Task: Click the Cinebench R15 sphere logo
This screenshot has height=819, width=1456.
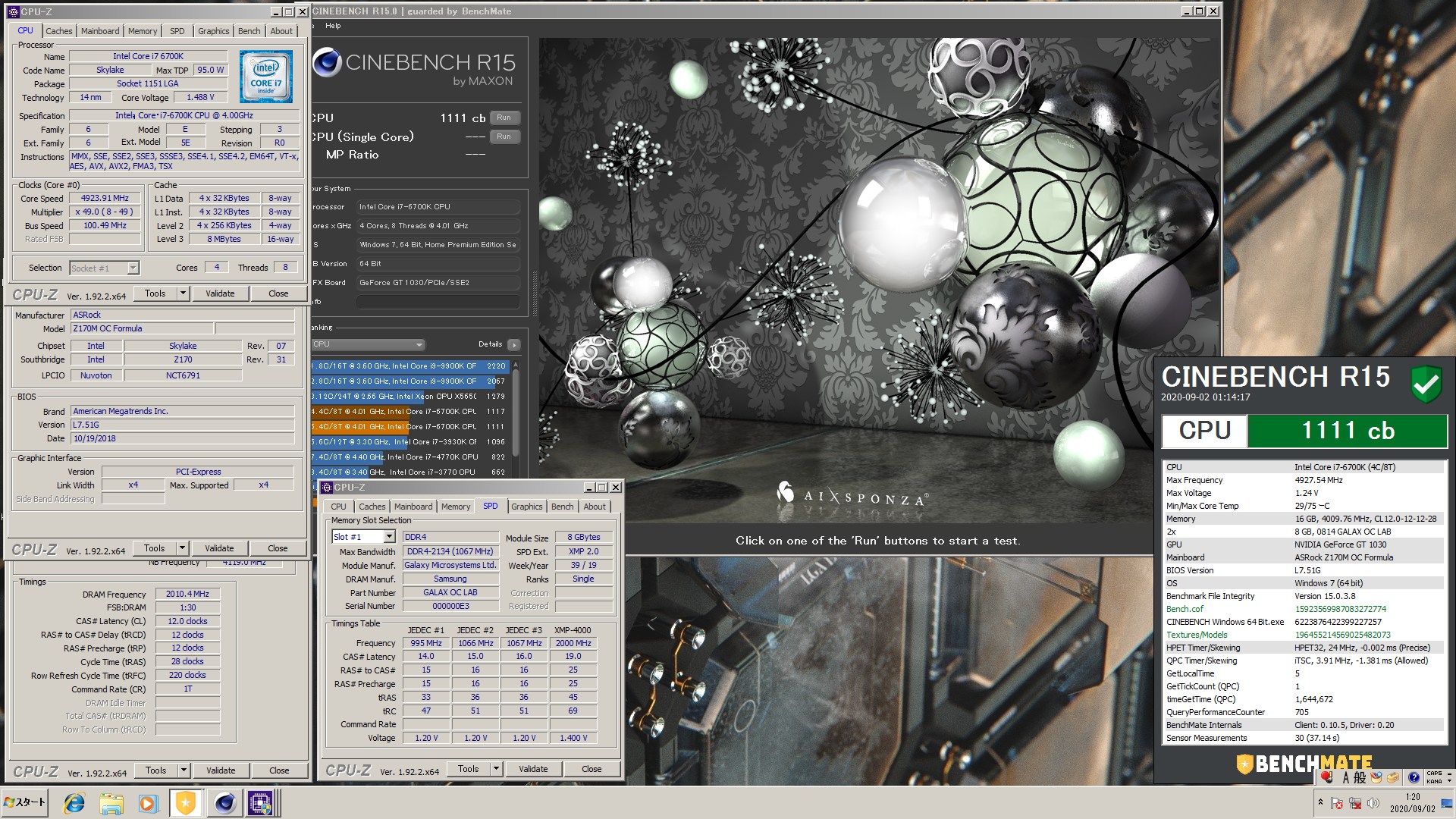Action: point(327,63)
